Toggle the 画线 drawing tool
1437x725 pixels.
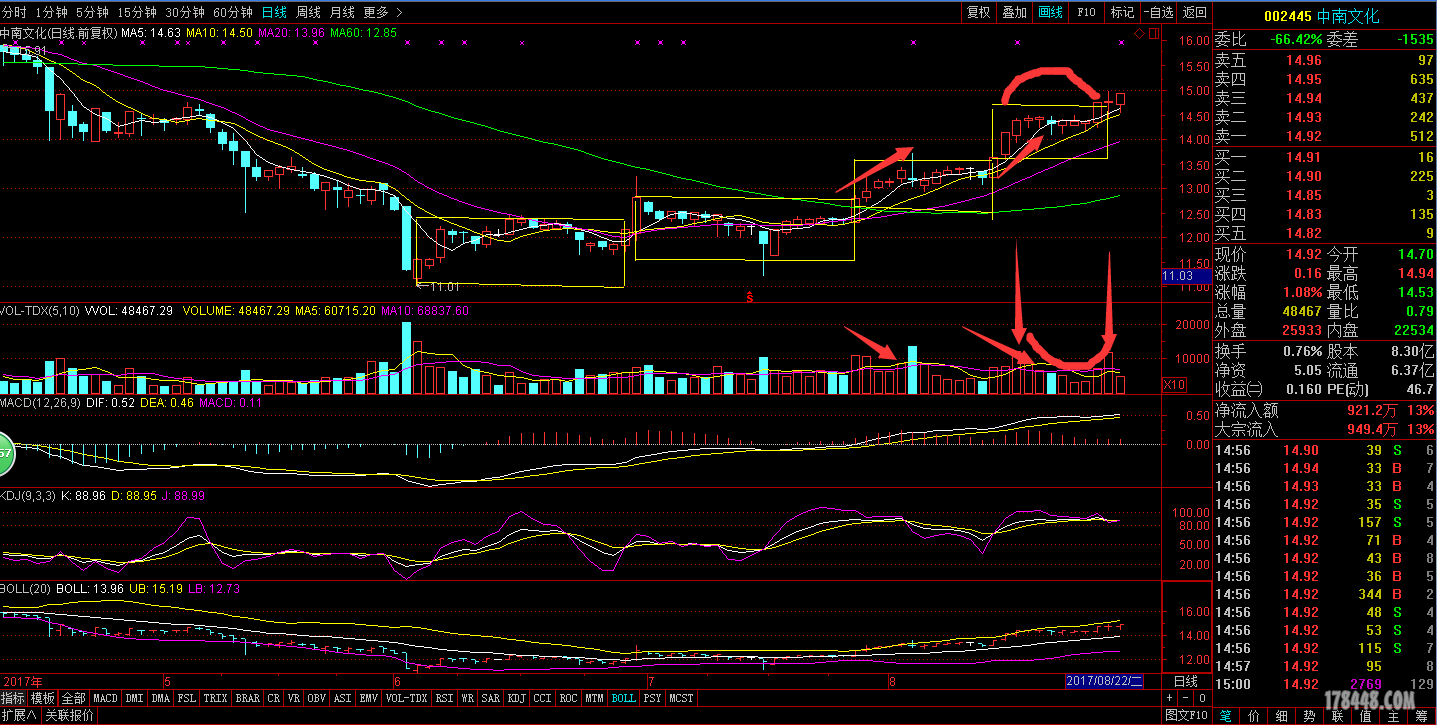(x=1050, y=12)
